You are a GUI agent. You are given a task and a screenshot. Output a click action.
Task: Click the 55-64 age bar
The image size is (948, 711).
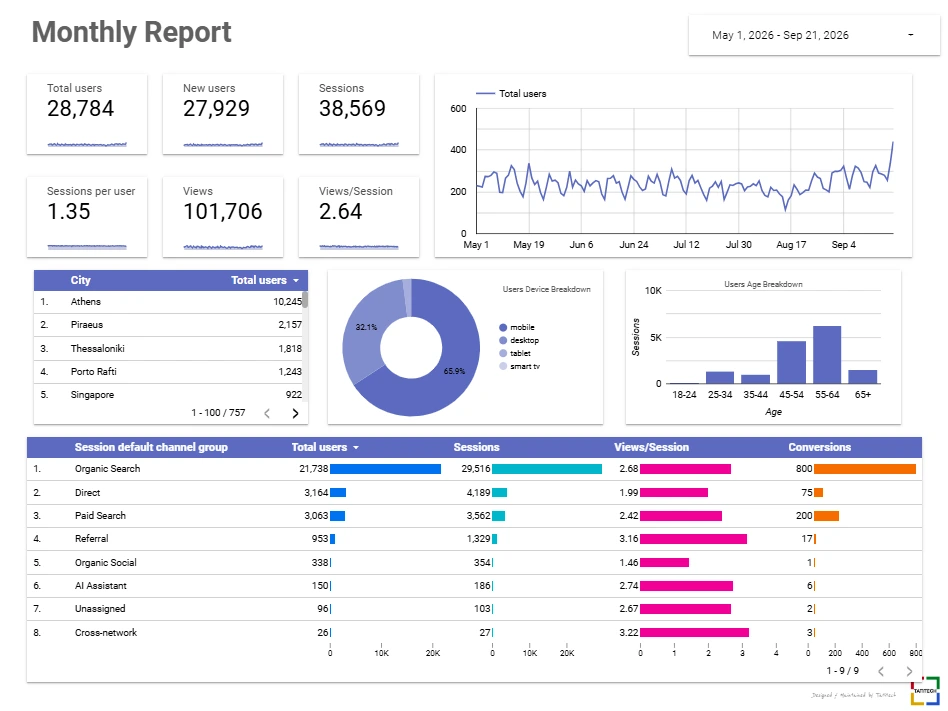[827, 355]
